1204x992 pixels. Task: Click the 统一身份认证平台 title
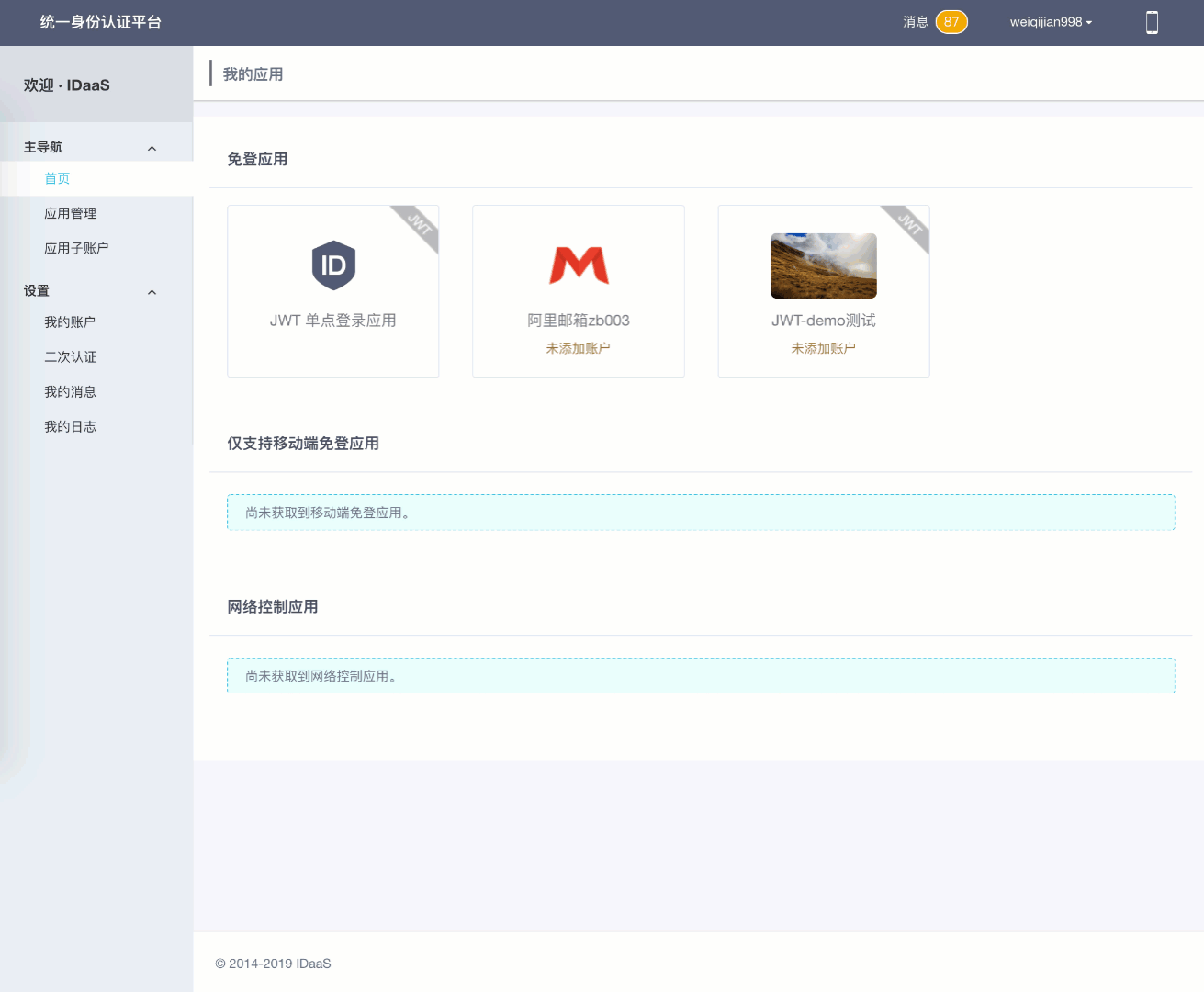pyautogui.click(x=101, y=22)
